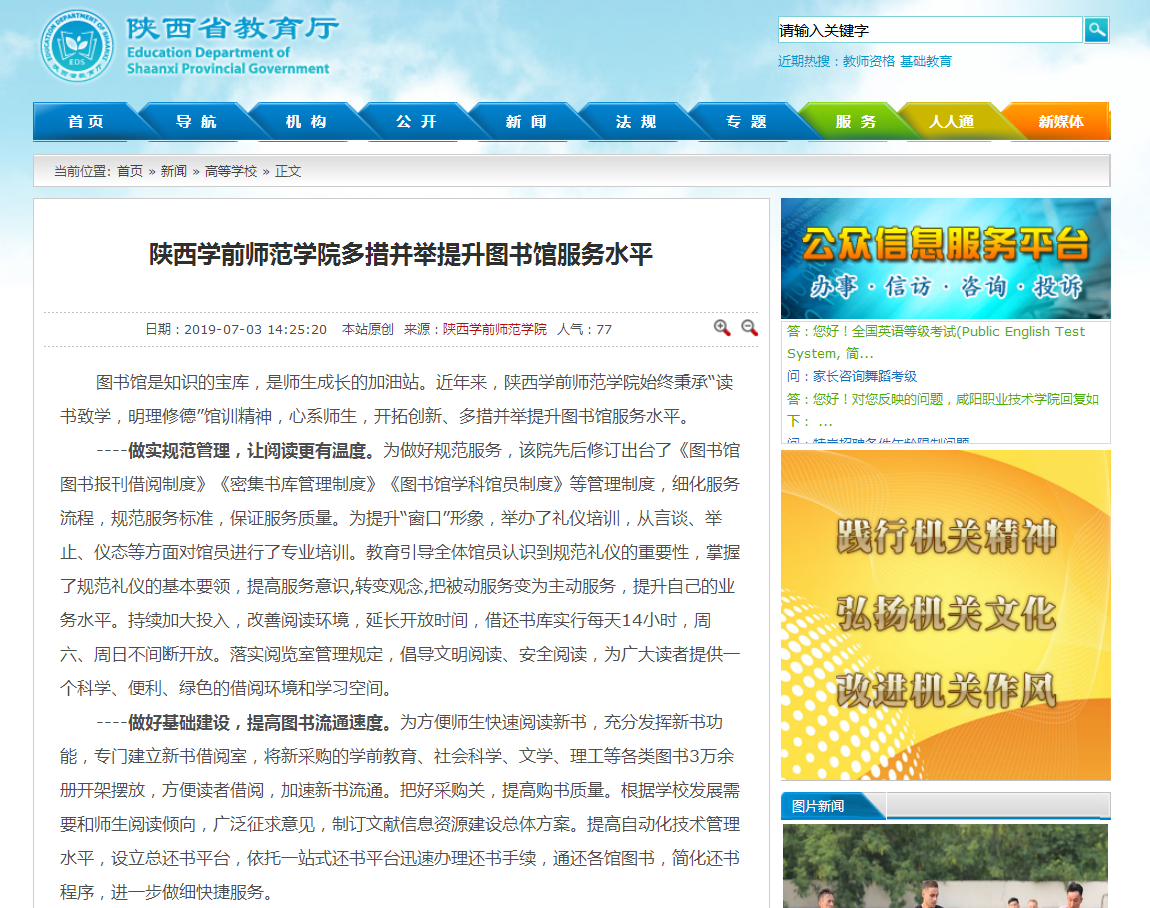Open the orange 新媒体 tab
1150x908 pixels.
[x=1060, y=122]
